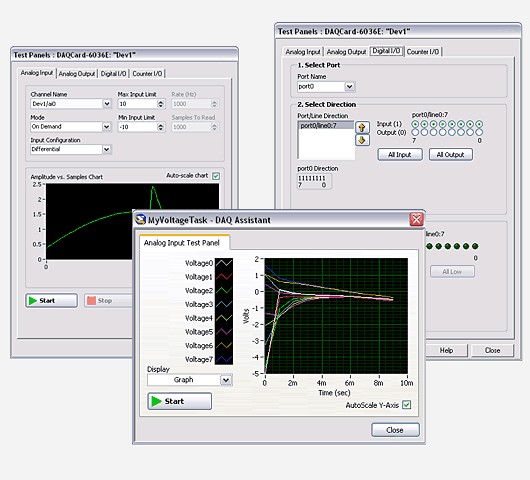Click the All Low button

[x=452, y=271]
